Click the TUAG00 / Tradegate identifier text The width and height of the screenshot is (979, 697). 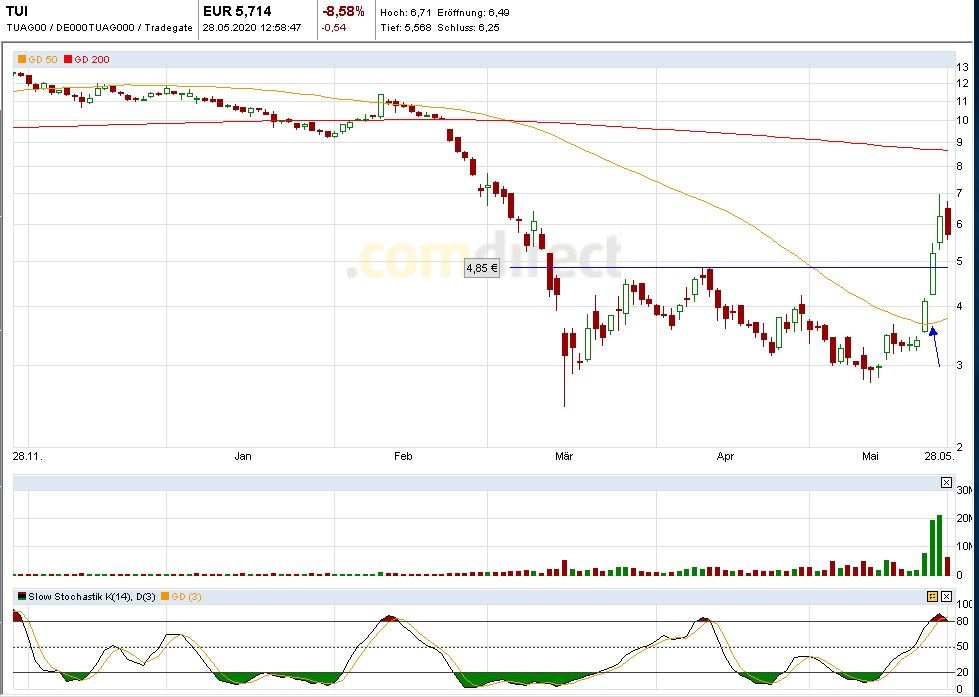click(x=99, y=28)
